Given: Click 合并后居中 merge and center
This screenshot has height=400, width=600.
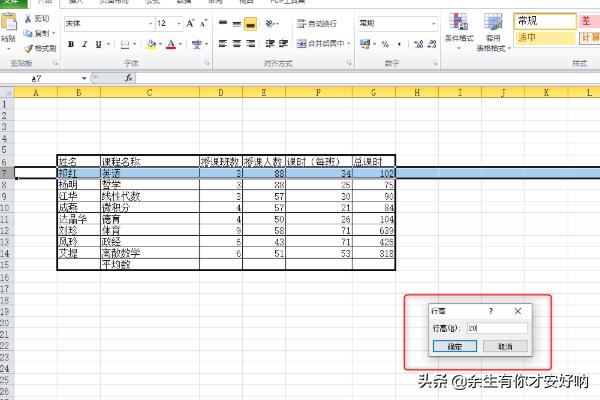Looking at the screenshot, I should click(321, 44).
